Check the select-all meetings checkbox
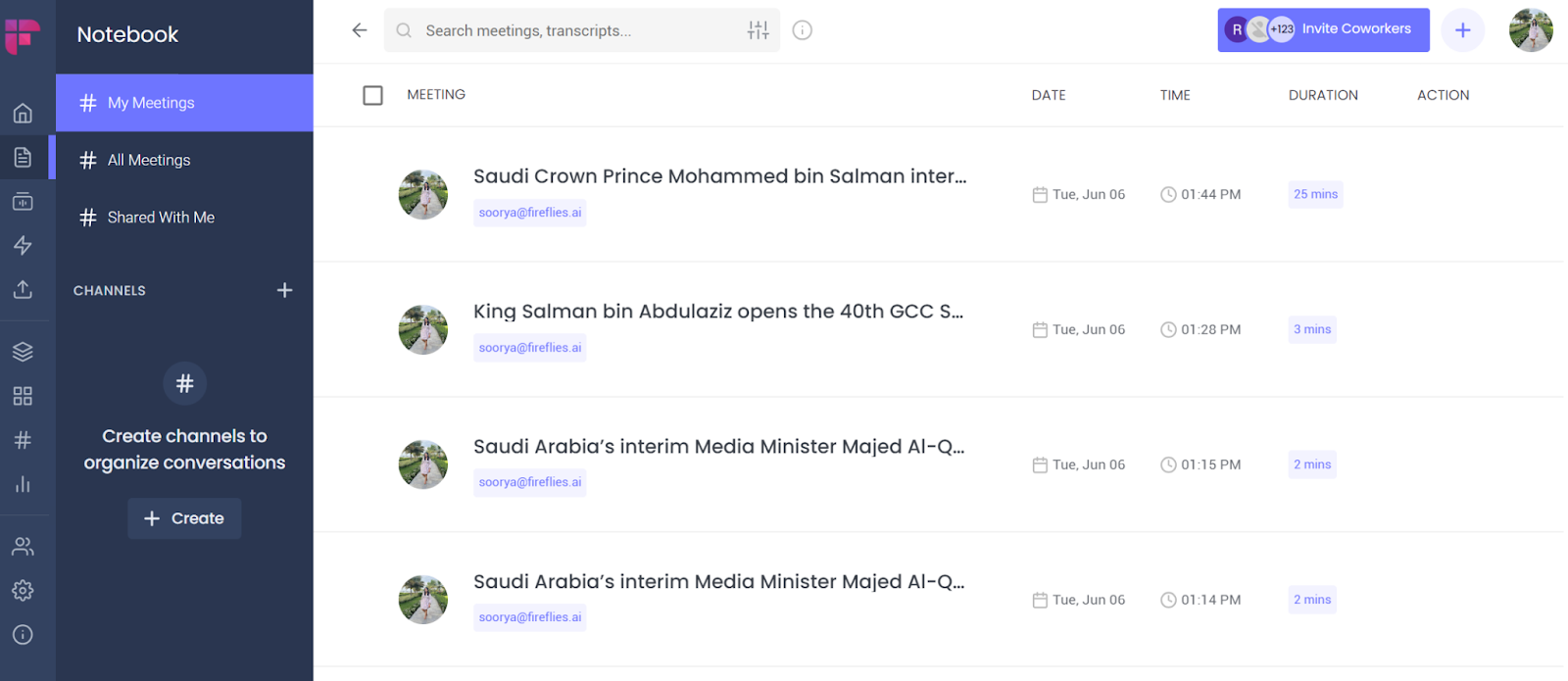The width and height of the screenshot is (1568, 681). [x=372, y=95]
